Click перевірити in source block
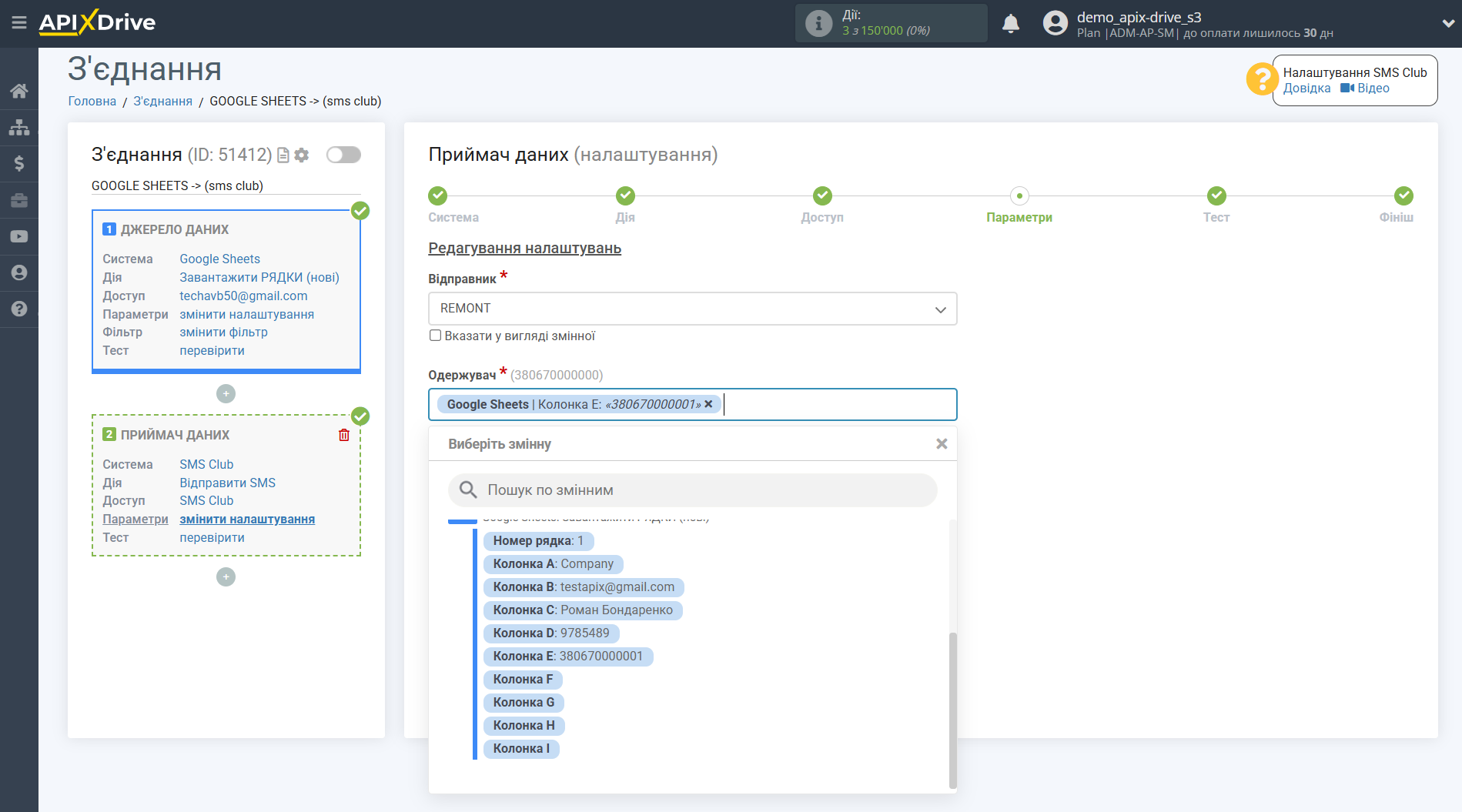The height and width of the screenshot is (812, 1462). [212, 350]
